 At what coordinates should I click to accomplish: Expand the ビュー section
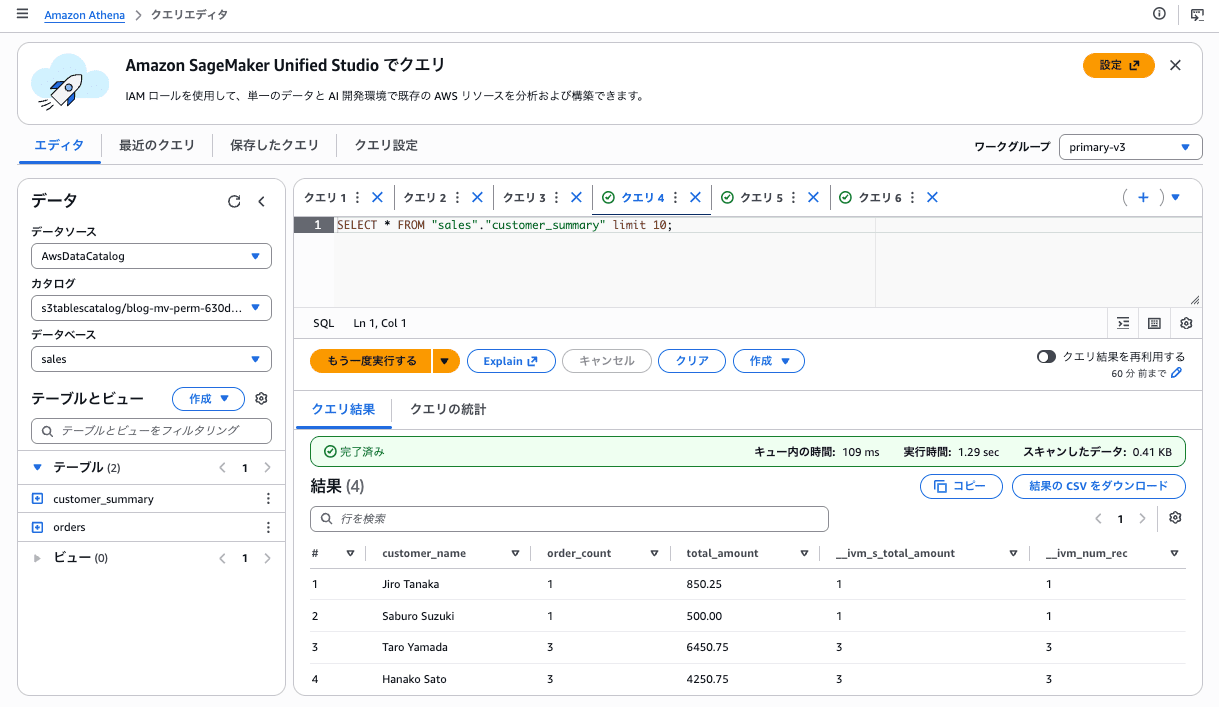click(38, 558)
